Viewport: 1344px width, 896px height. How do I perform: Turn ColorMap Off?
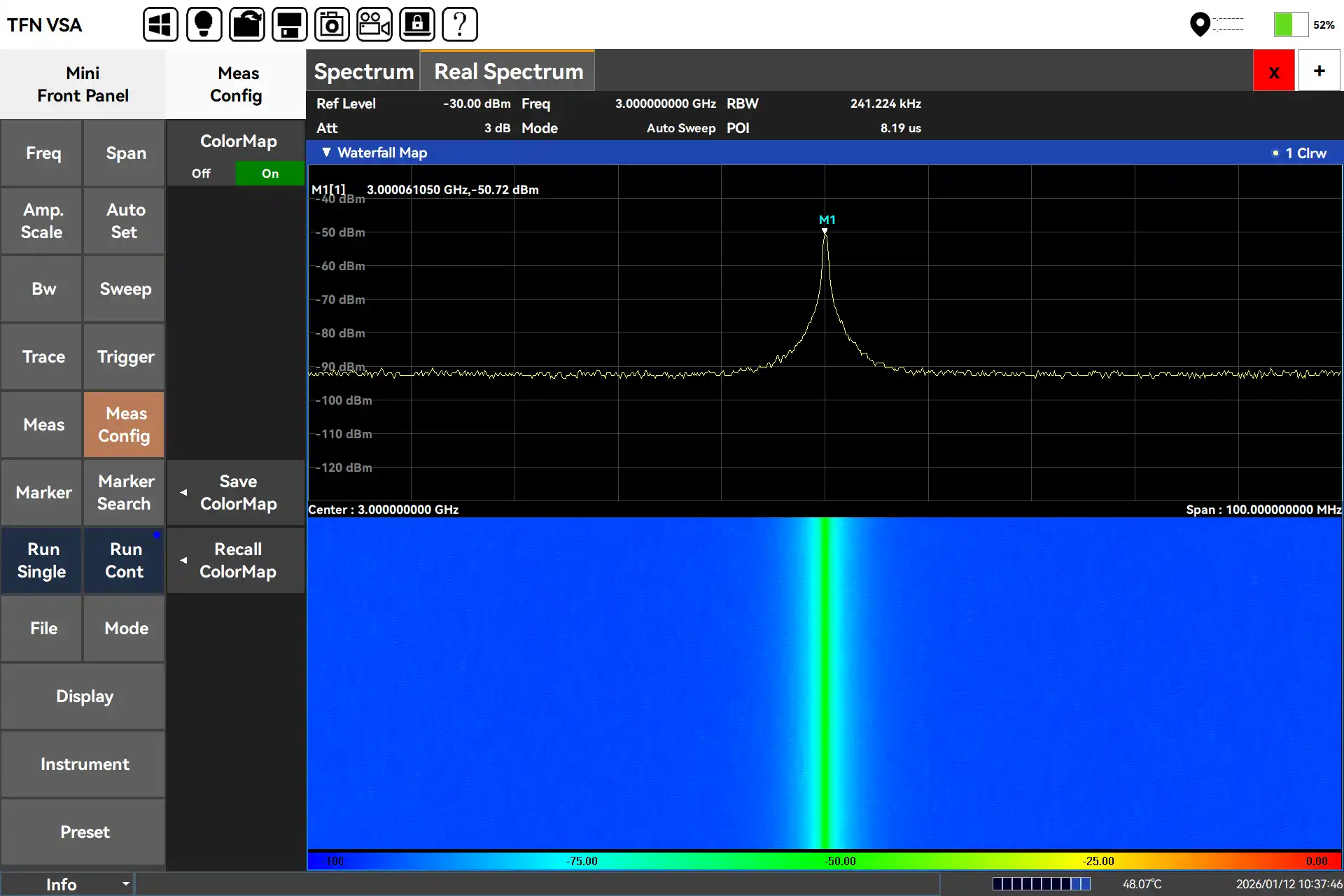click(x=202, y=174)
